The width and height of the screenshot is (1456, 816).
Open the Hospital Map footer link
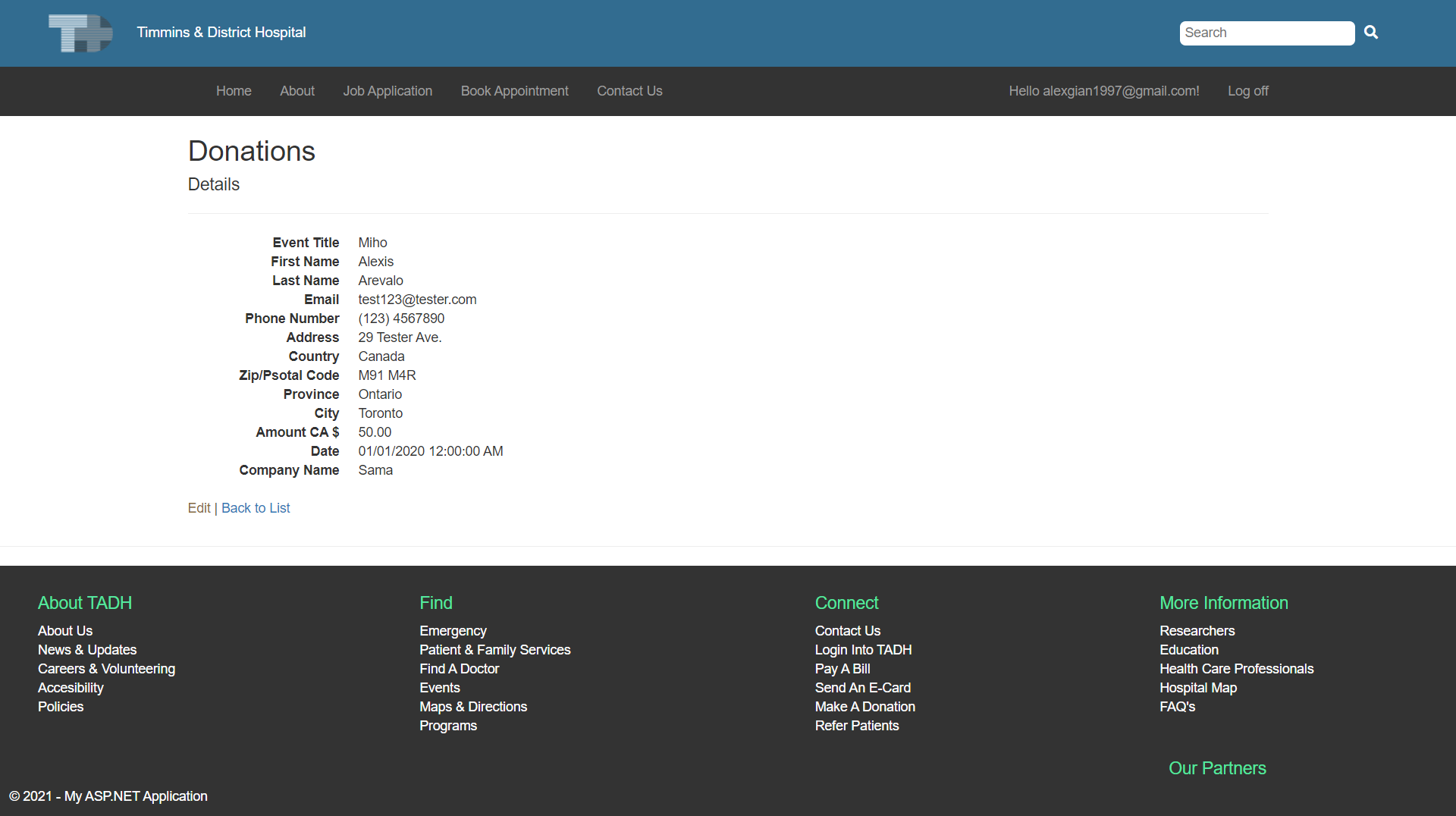point(1197,688)
